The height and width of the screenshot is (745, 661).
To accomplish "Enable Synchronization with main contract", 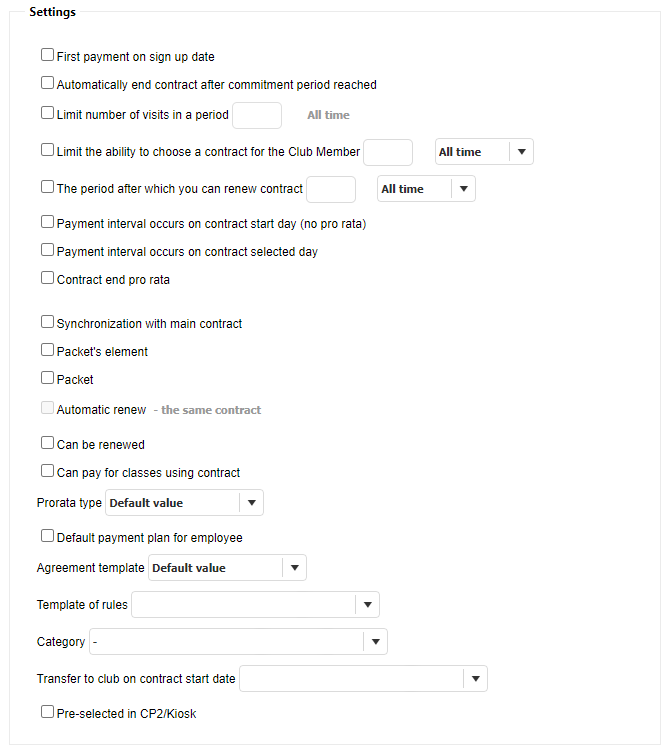I will click(47, 323).
